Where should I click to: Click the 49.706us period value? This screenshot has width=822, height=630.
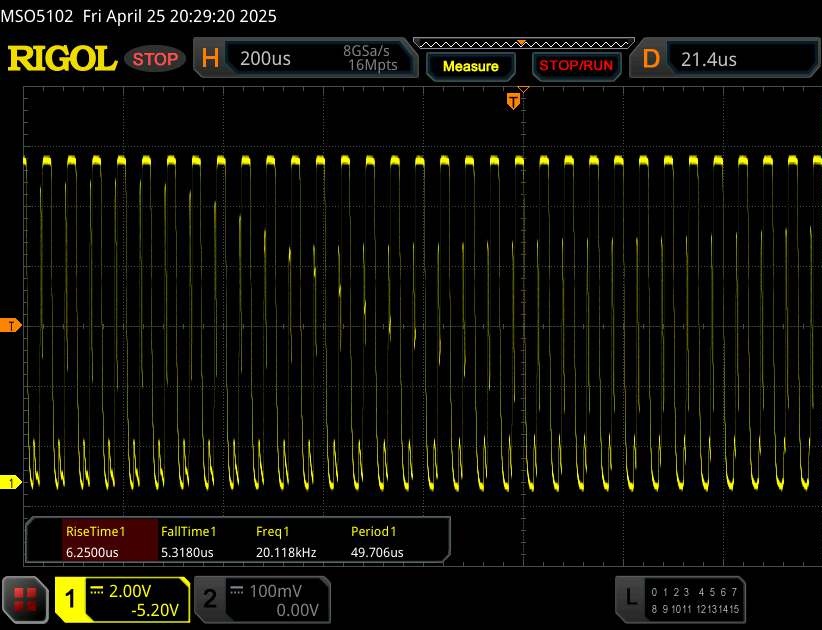[377, 552]
